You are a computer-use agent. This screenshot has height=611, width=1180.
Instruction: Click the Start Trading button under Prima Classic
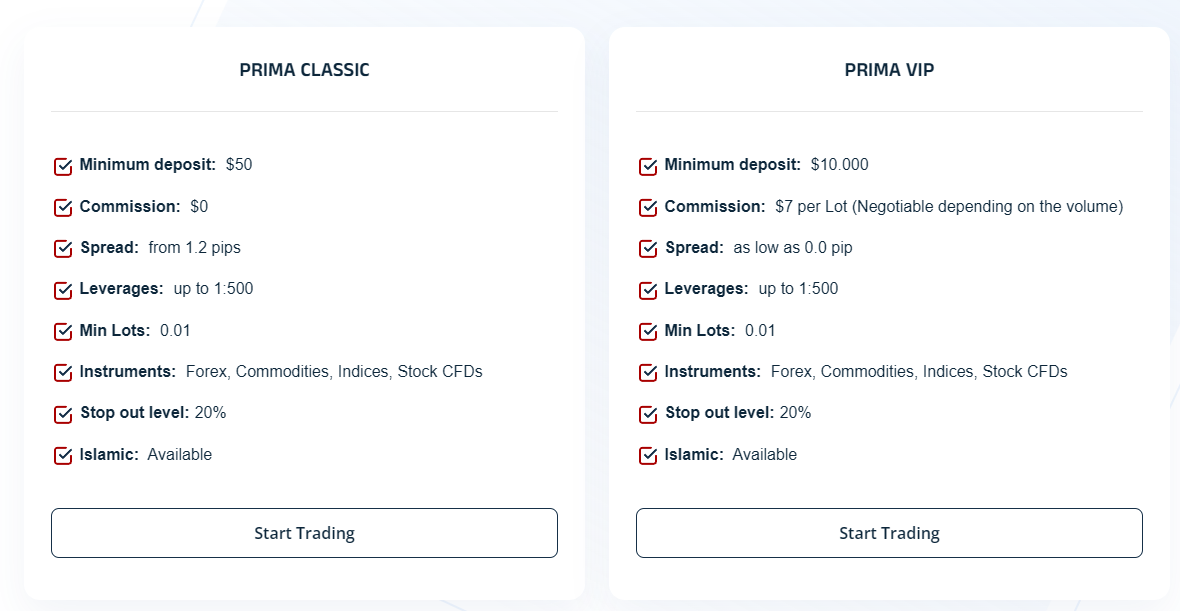click(304, 533)
